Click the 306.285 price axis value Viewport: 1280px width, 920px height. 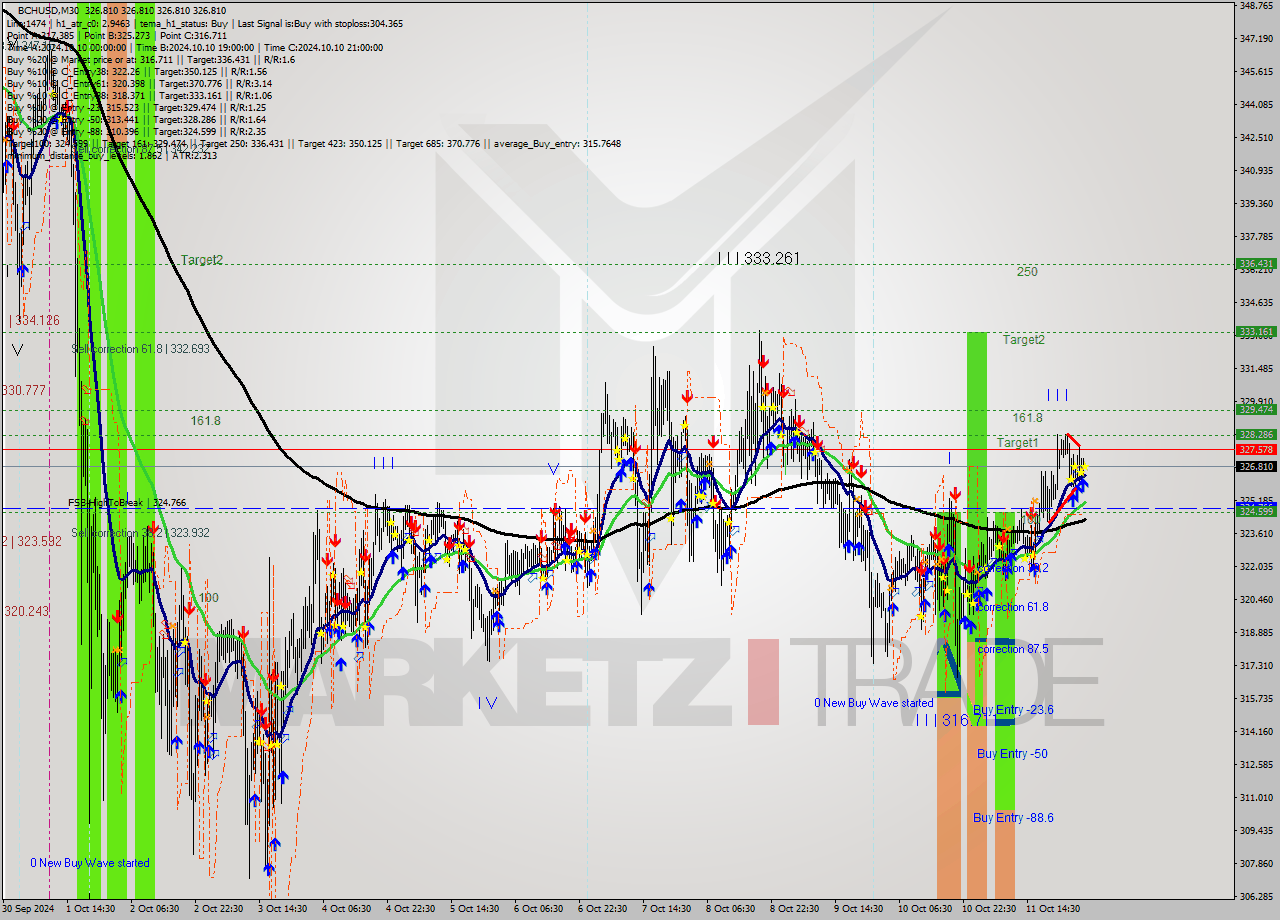[x=1255, y=896]
